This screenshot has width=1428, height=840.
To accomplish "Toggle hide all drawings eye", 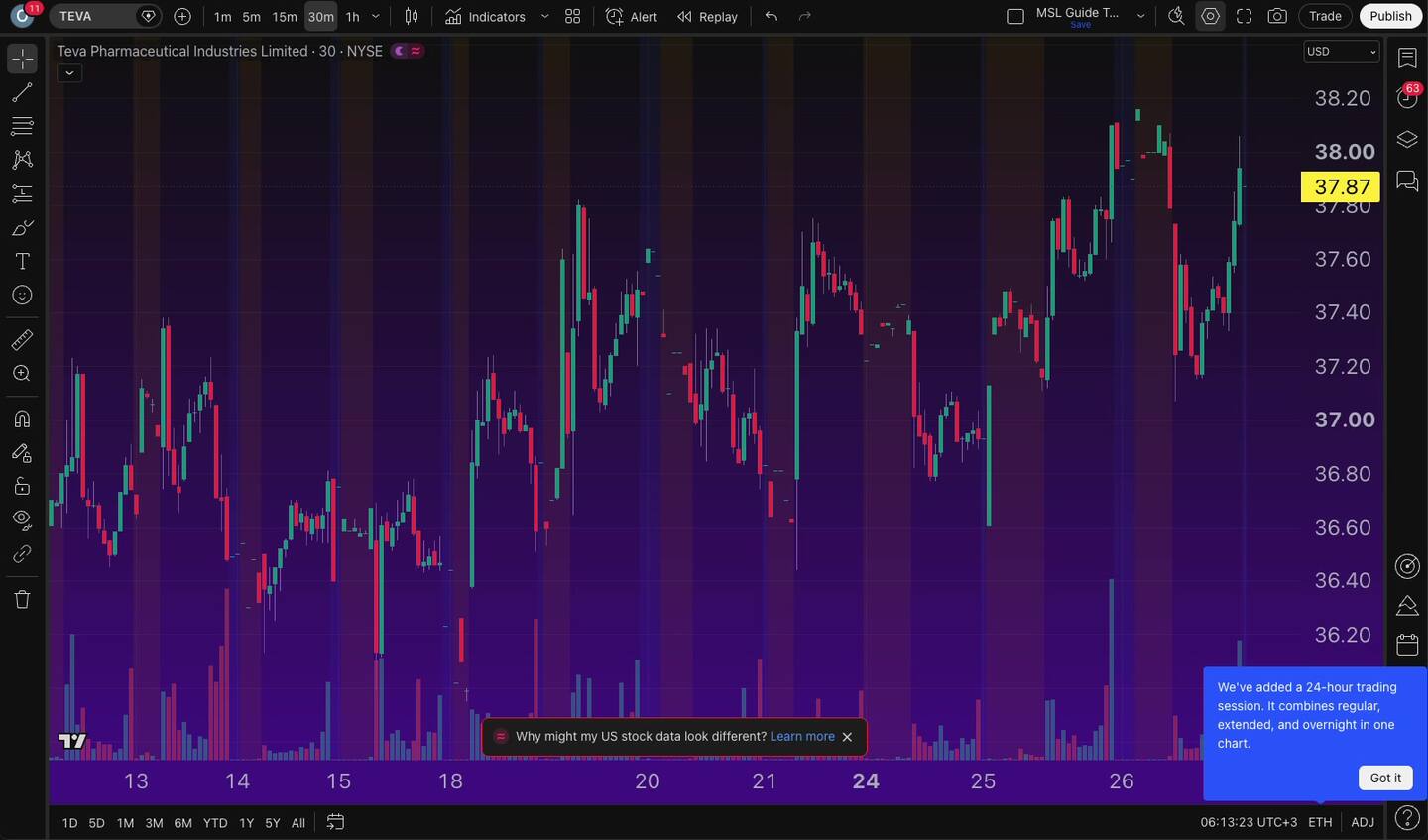I will [22, 520].
